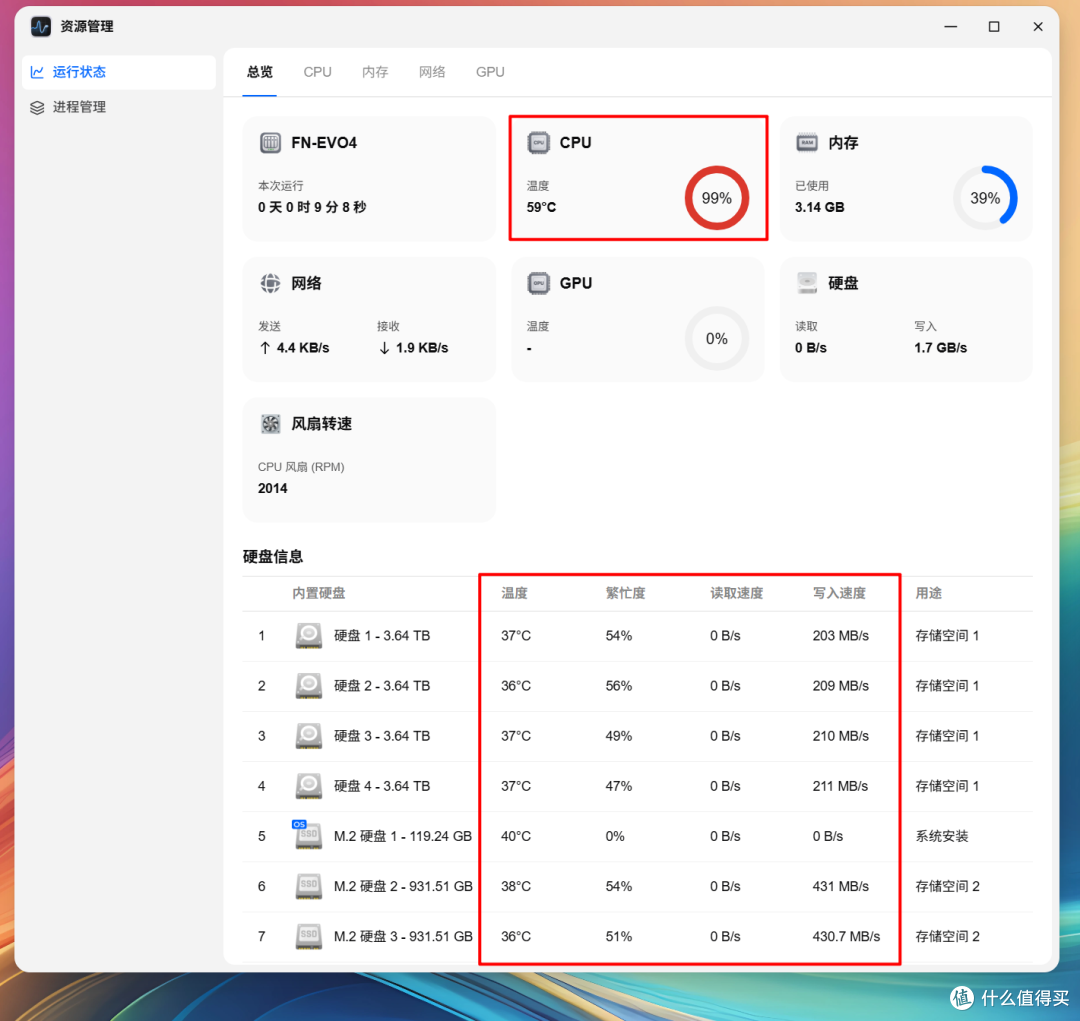Click the 内存 39% usage ring

pos(986,198)
